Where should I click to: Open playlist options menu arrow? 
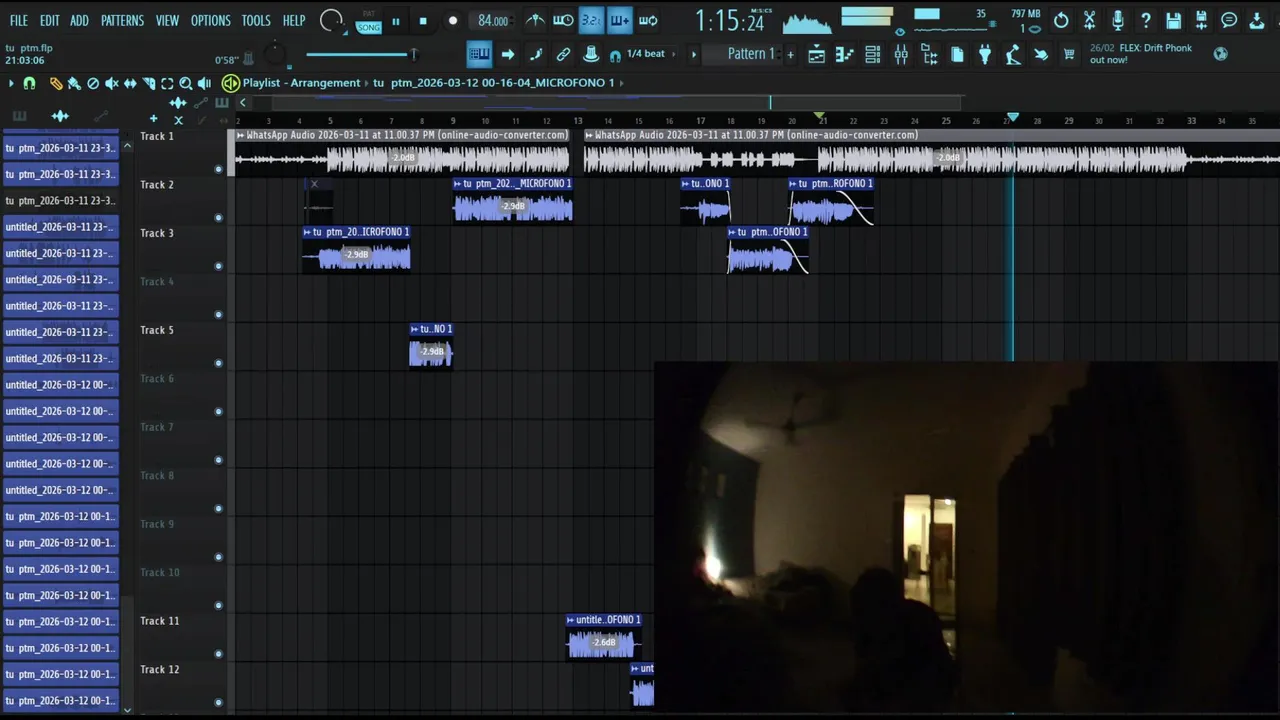[11, 84]
